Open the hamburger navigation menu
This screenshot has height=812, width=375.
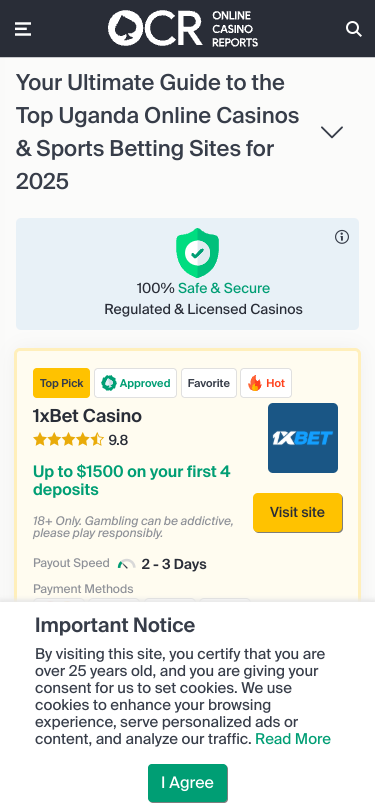[23, 29]
